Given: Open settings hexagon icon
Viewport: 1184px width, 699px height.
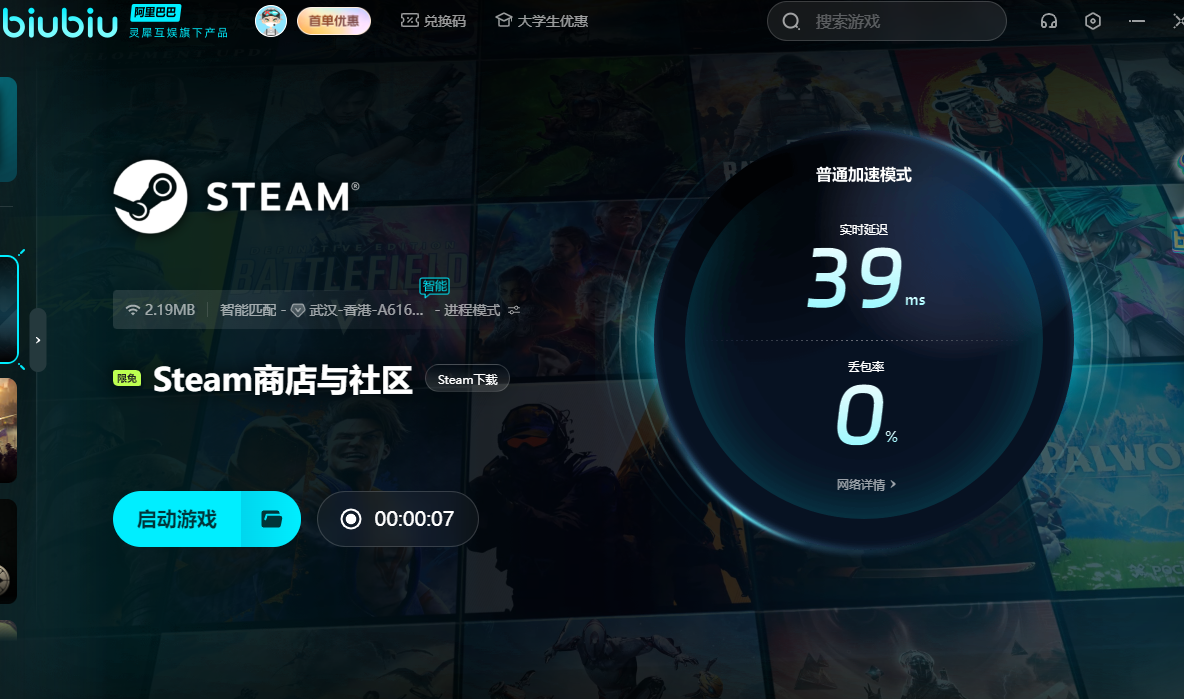Looking at the screenshot, I should [x=1093, y=21].
